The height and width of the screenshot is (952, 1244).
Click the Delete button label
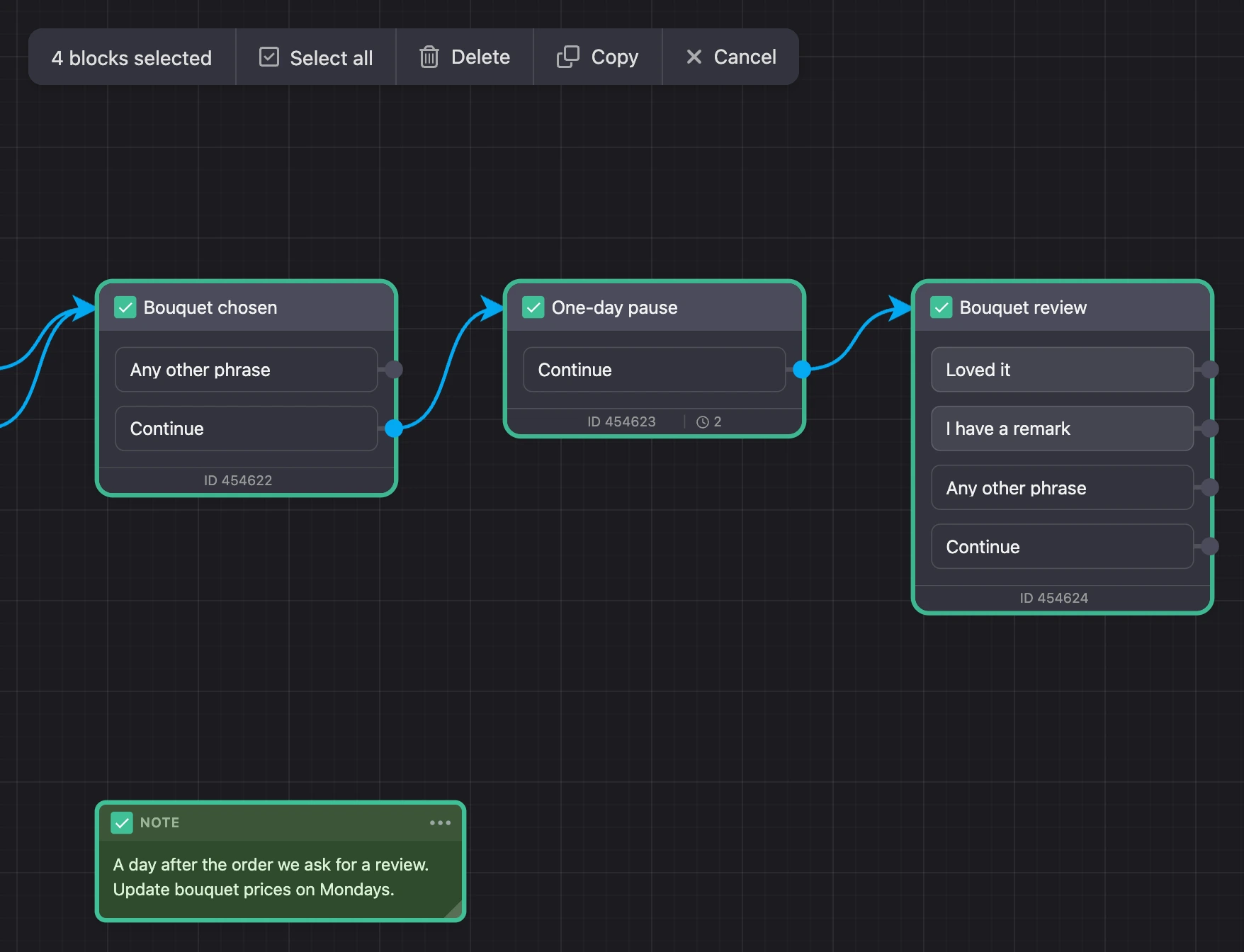click(480, 57)
